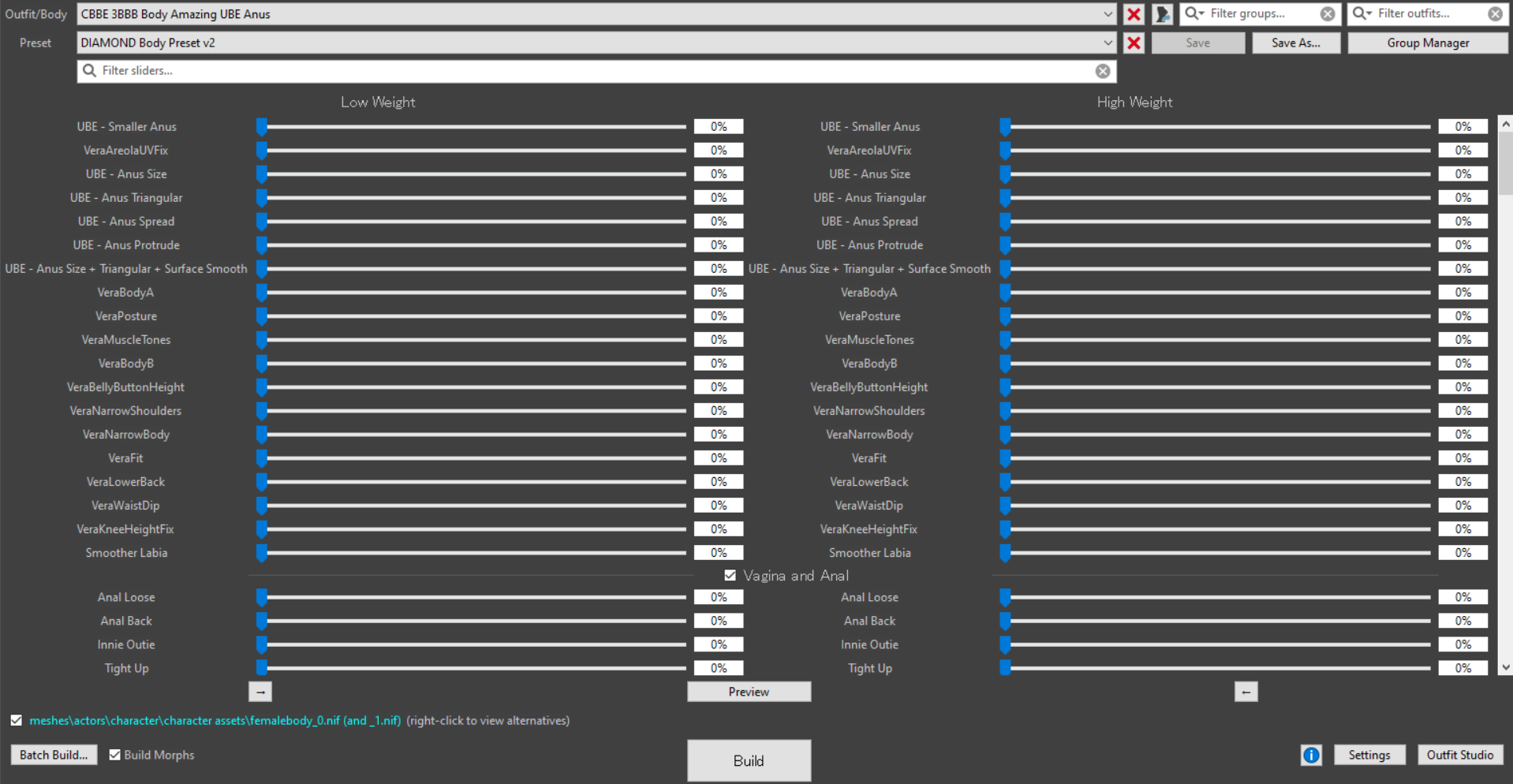Image resolution: width=1513 pixels, height=784 pixels.
Task: Click the scrollbar up arrow
Action: point(1505,124)
